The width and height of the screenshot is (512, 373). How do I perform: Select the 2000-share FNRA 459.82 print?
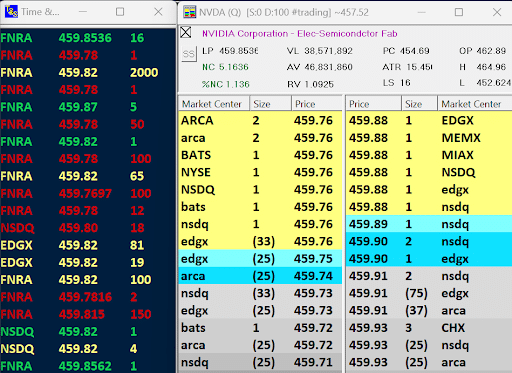point(87,72)
